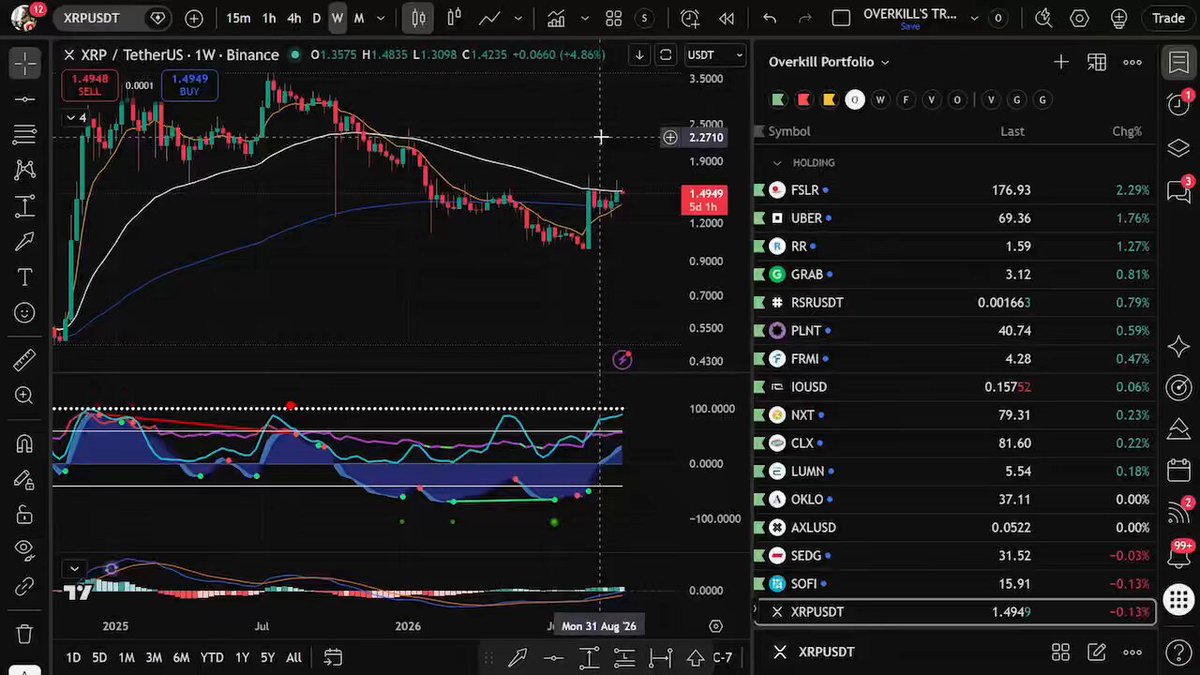Switch to the 4h timeframe

tap(294, 18)
